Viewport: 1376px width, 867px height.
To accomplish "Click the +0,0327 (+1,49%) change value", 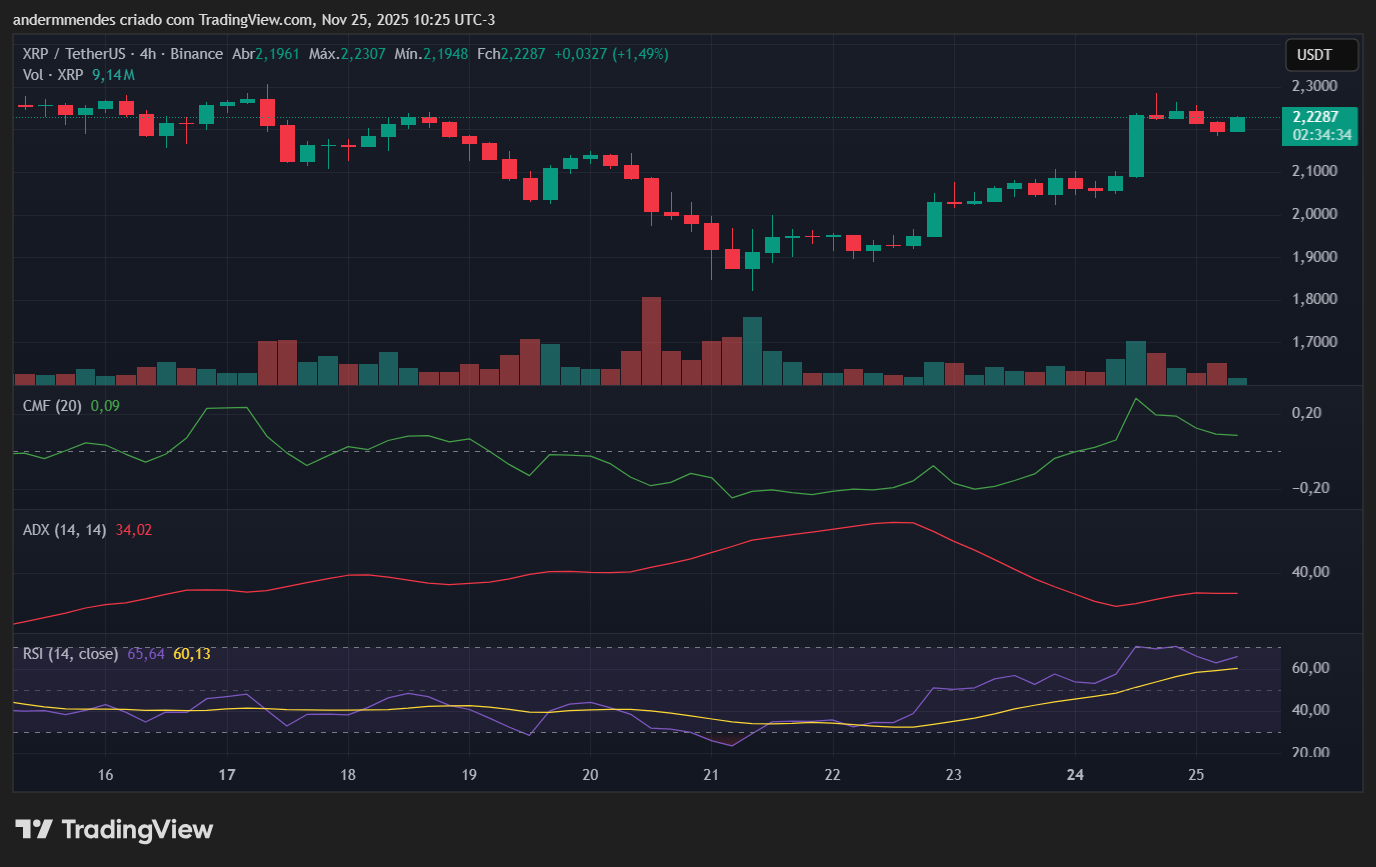I will click(x=613, y=54).
